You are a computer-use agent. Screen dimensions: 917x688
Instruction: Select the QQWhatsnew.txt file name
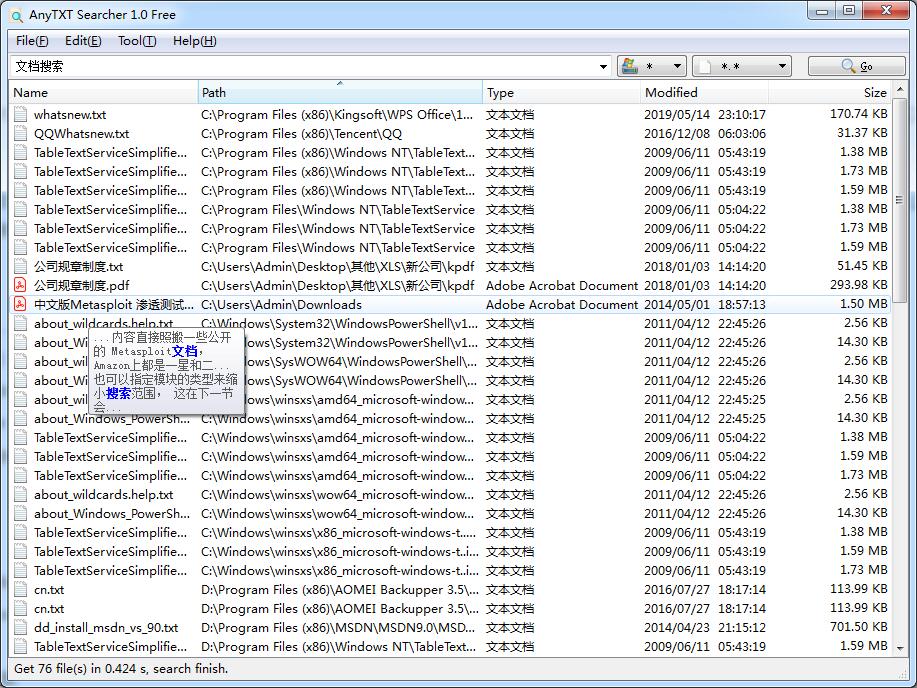coord(81,134)
